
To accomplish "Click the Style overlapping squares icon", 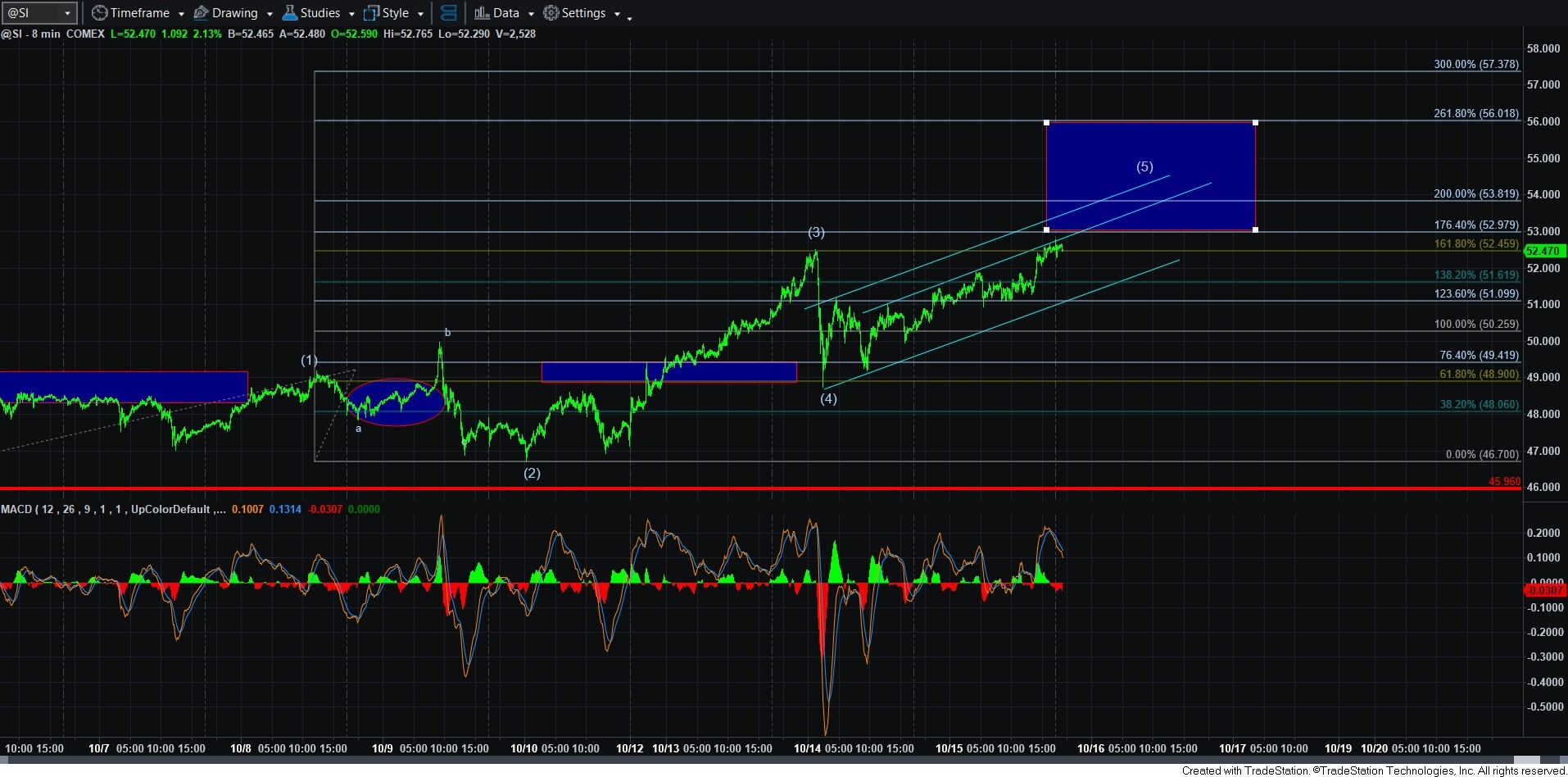I will point(371,13).
